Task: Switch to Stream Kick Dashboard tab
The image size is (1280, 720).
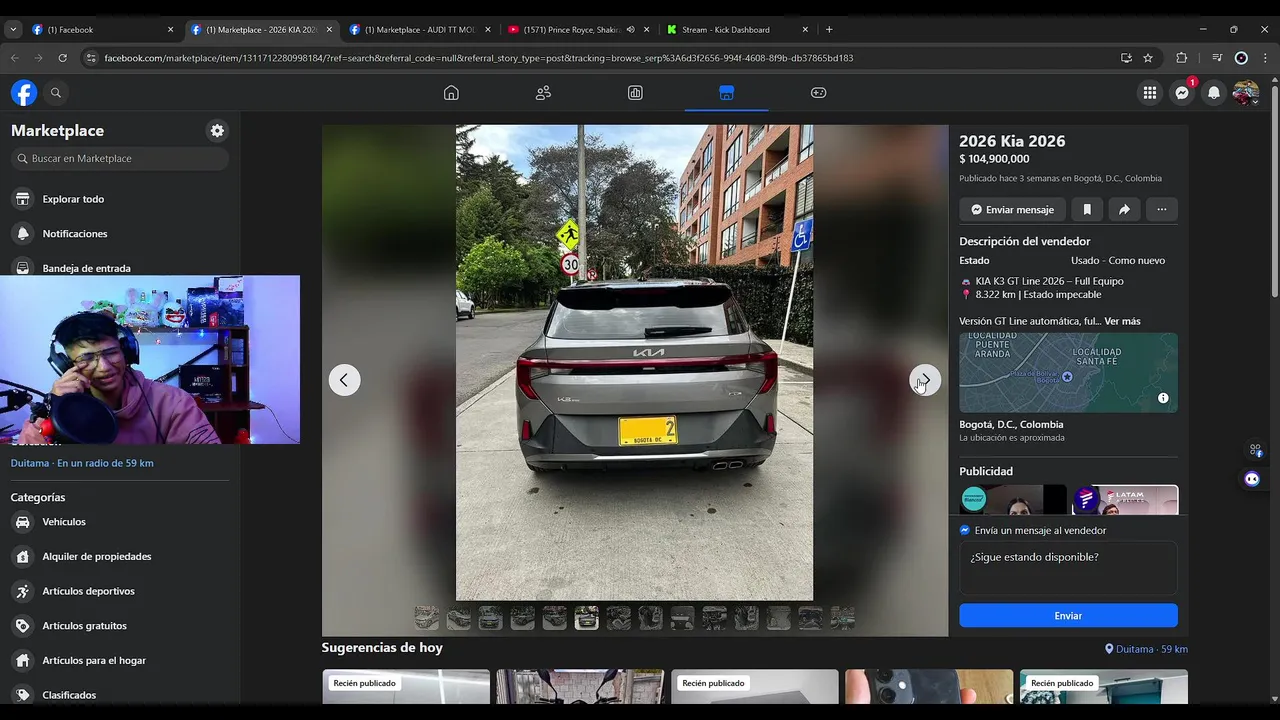Action: (x=737, y=30)
